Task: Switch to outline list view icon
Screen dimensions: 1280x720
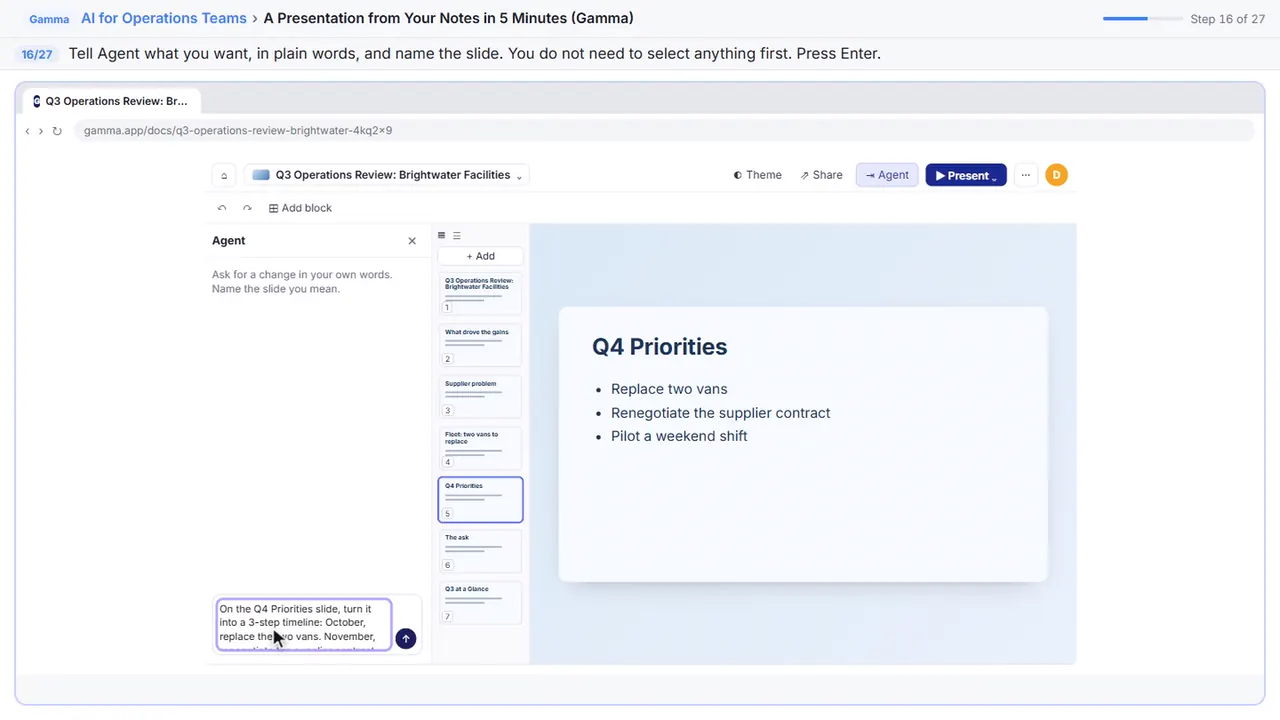Action: [457, 236]
